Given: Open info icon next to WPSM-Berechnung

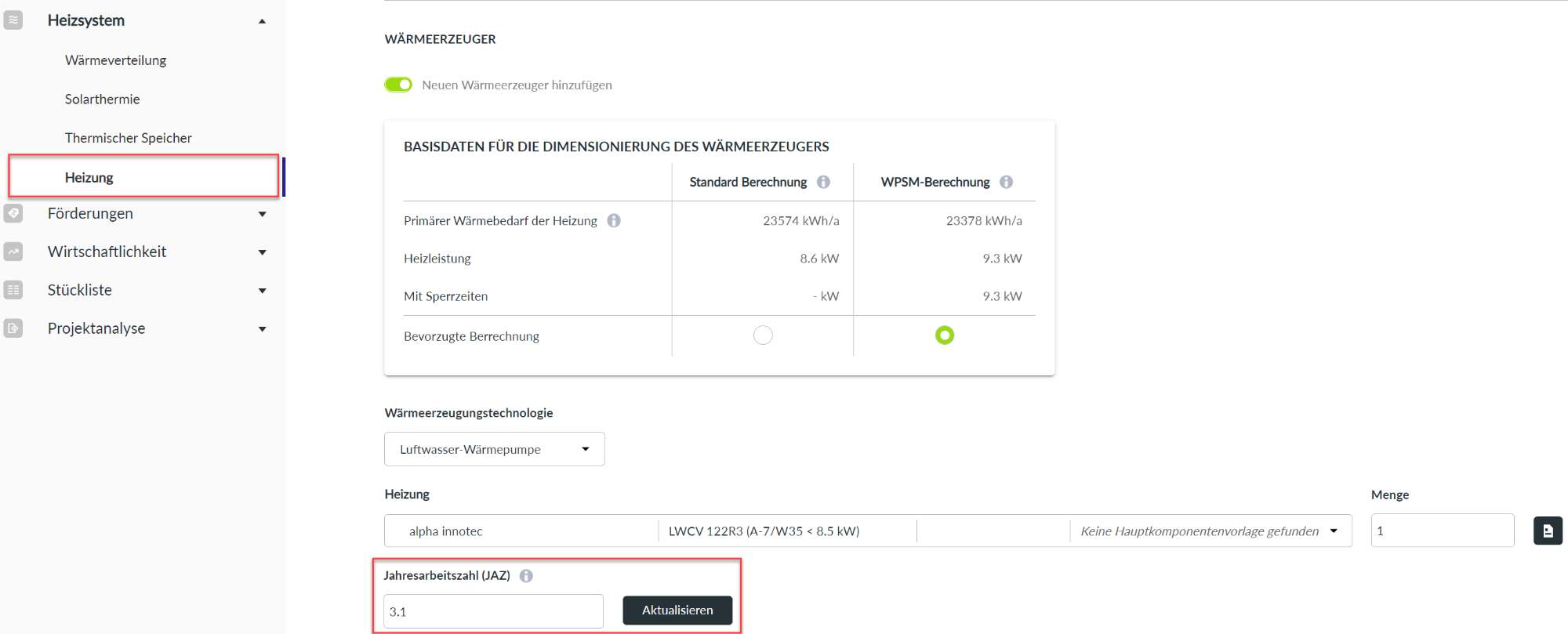Looking at the screenshot, I should coord(1006,182).
